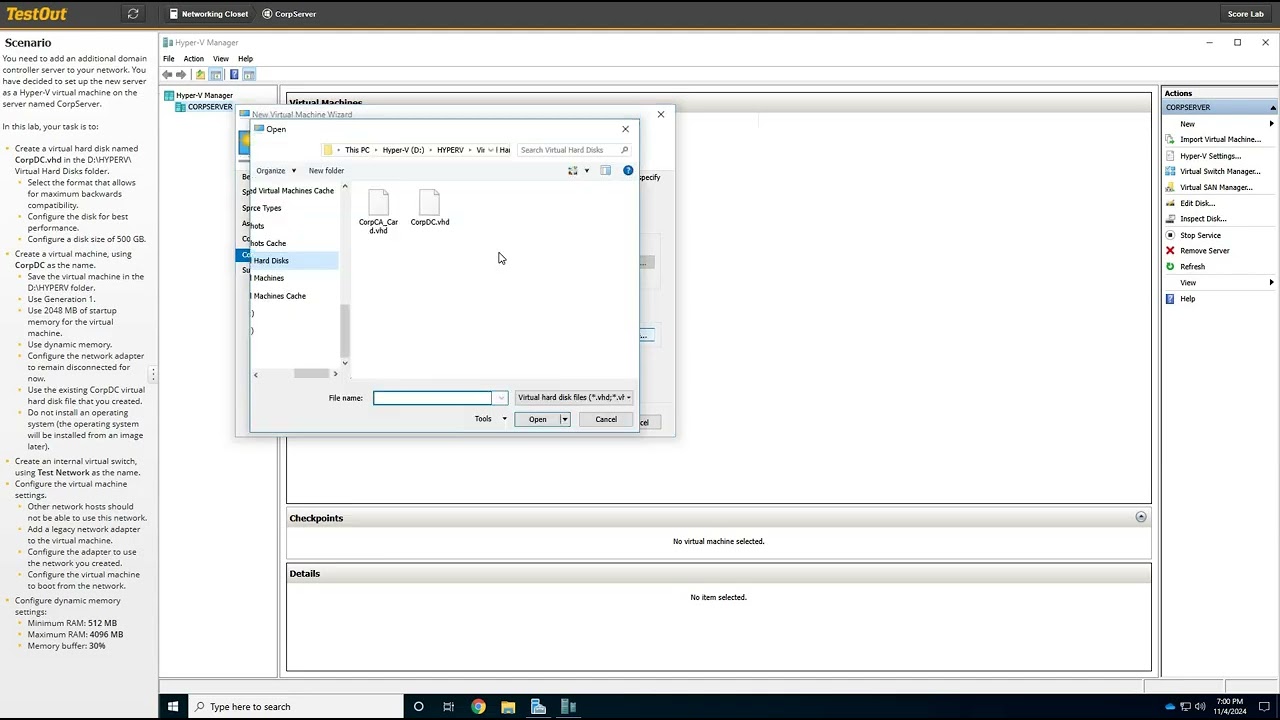Collapse the CORPSERVER actions section

tap(1272, 107)
